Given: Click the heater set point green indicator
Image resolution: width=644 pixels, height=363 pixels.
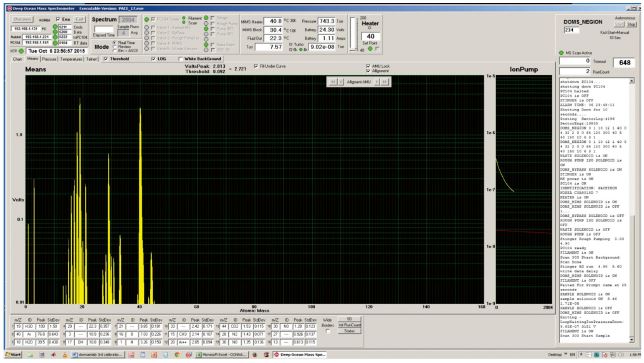Looking at the screenshot, I should point(370,49).
